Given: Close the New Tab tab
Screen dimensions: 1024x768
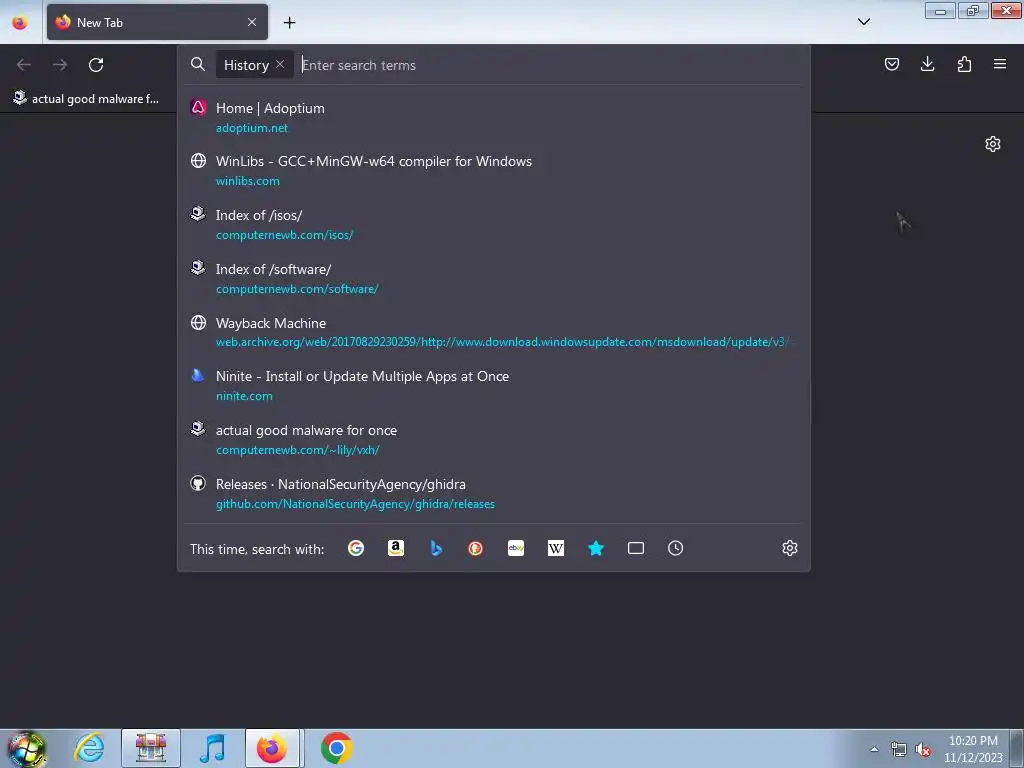Looking at the screenshot, I should [x=252, y=22].
